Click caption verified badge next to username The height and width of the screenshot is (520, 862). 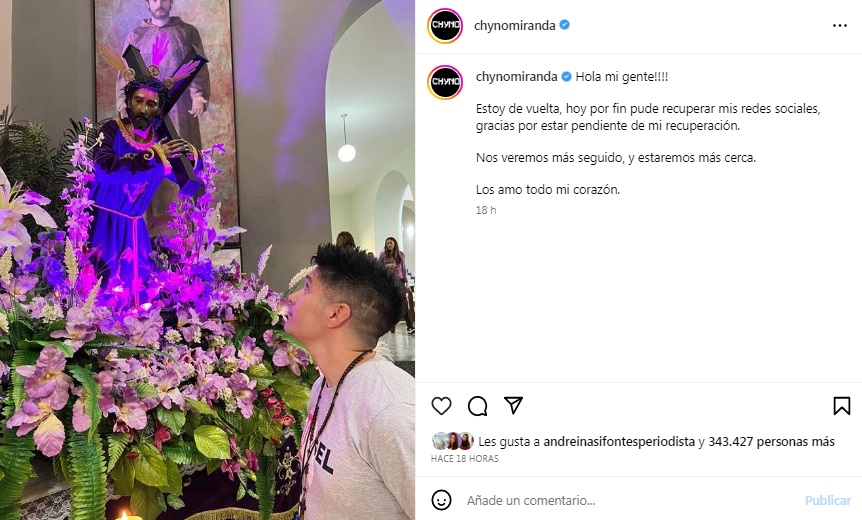click(566, 76)
